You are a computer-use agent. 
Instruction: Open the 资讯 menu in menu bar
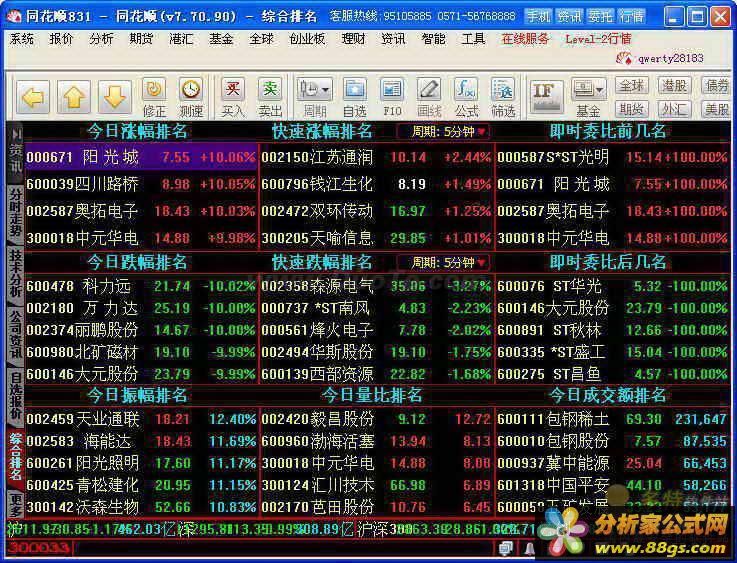(x=393, y=39)
